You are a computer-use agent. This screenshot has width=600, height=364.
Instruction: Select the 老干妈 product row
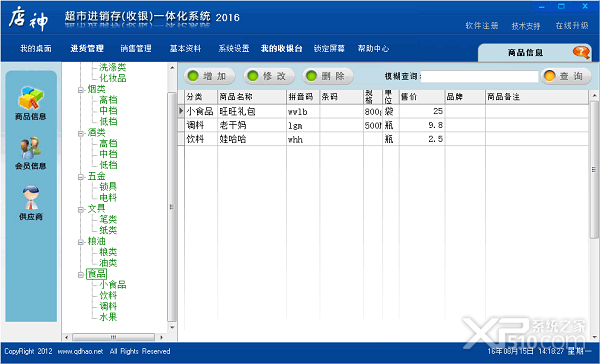pyautogui.click(x=383, y=125)
